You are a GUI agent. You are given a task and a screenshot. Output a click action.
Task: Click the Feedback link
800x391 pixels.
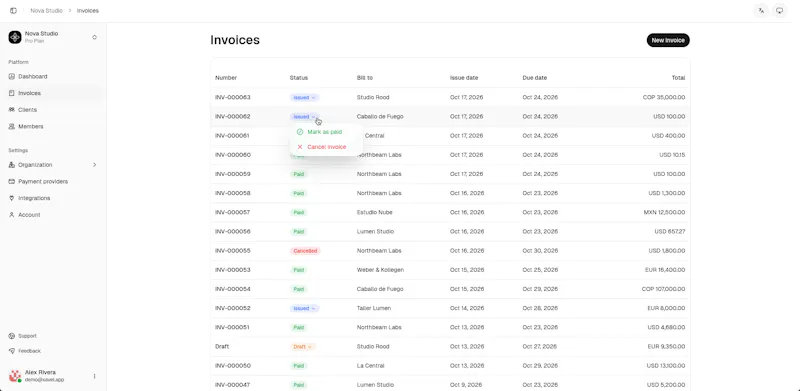point(29,351)
